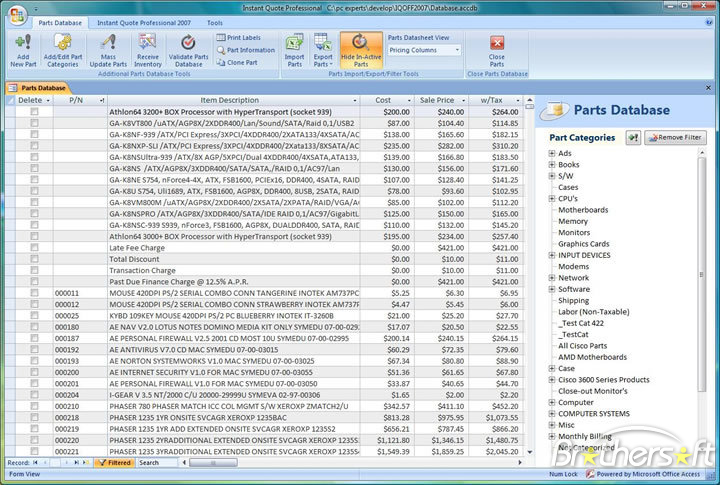Check Delete box for Total Discount row
This screenshot has height=485, width=720.
[x=34, y=259]
